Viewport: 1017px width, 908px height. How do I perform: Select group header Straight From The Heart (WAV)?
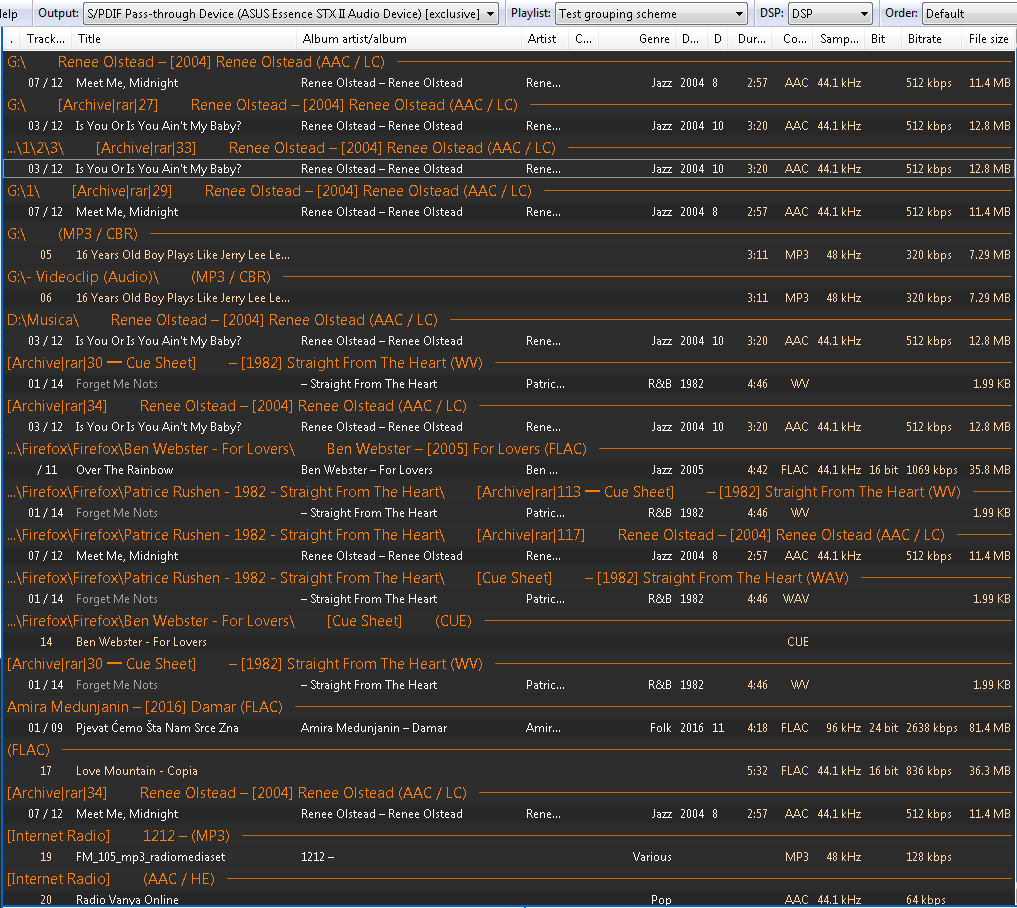[508, 578]
